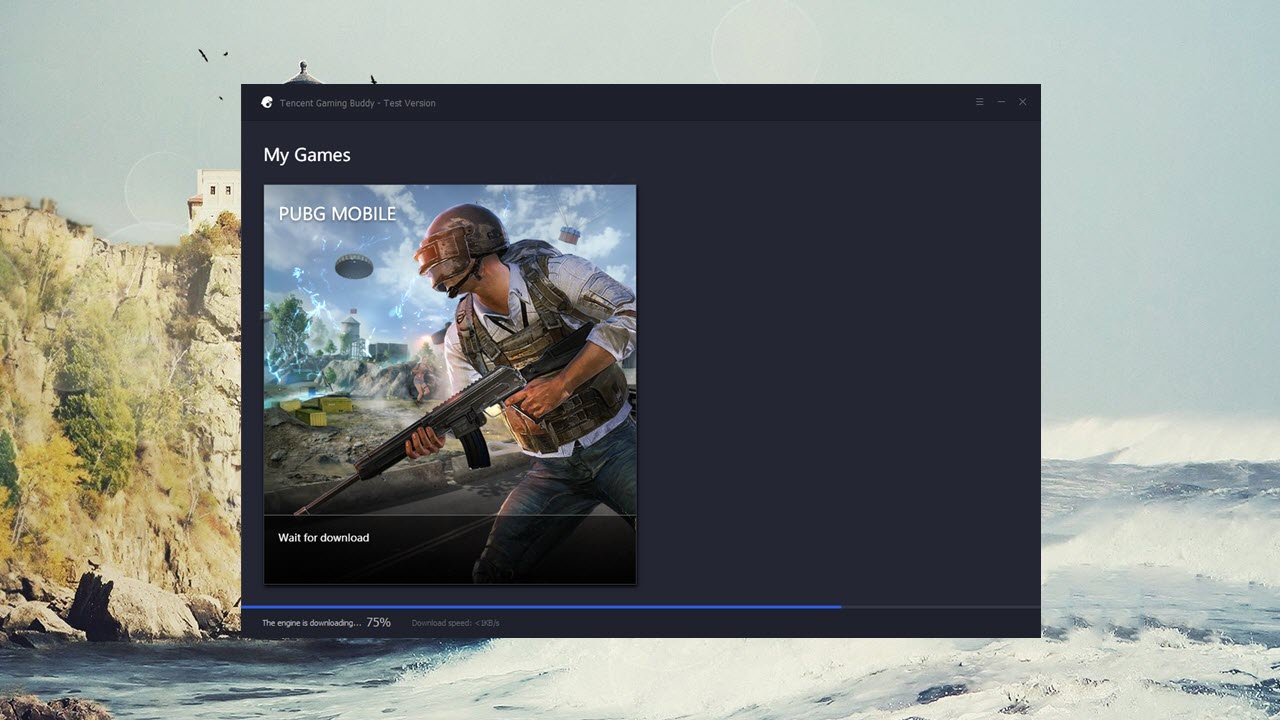Click the 'PUBG MOBILE' title text on card

[x=337, y=214]
